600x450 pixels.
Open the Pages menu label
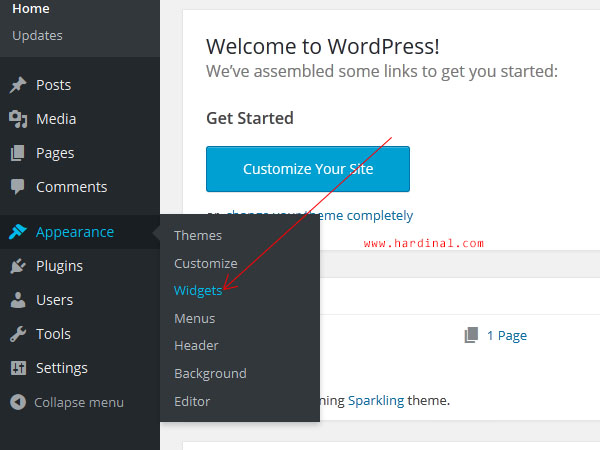click(55, 153)
